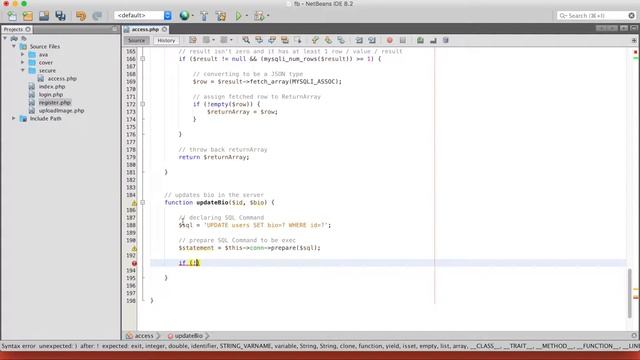Click the Build Project hammer icon

204,16
